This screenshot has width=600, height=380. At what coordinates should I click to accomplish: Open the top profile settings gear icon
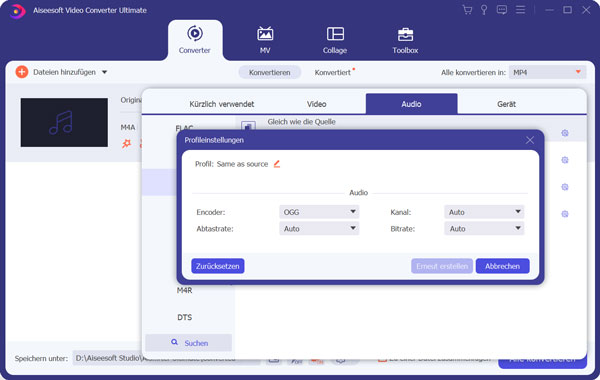coord(565,133)
